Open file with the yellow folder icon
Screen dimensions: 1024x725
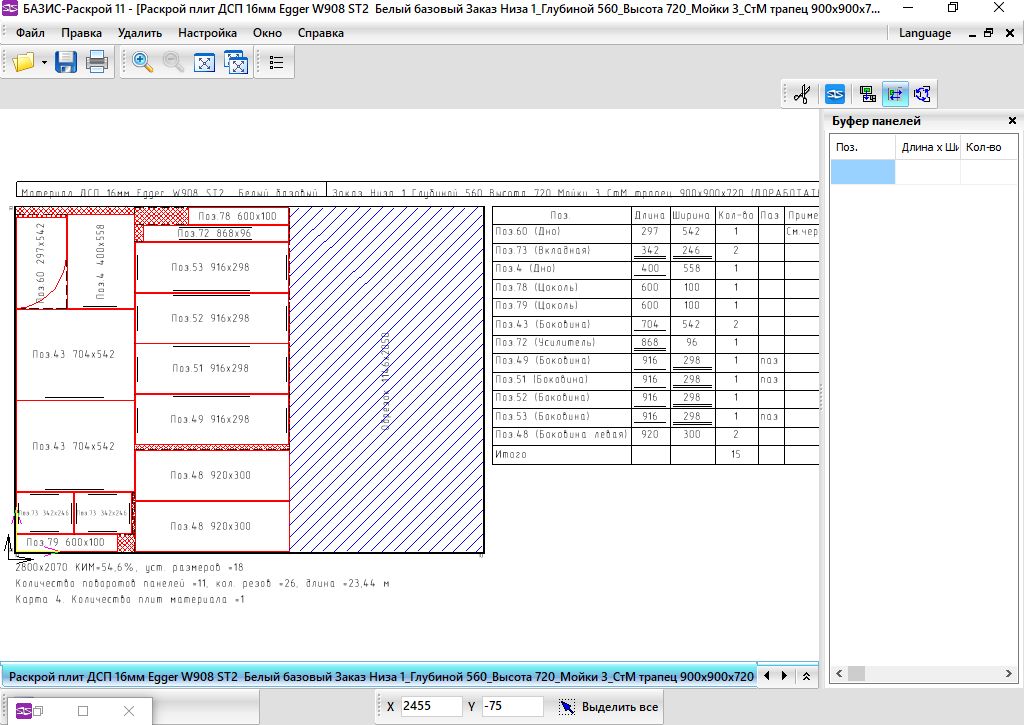(x=24, y=62)
